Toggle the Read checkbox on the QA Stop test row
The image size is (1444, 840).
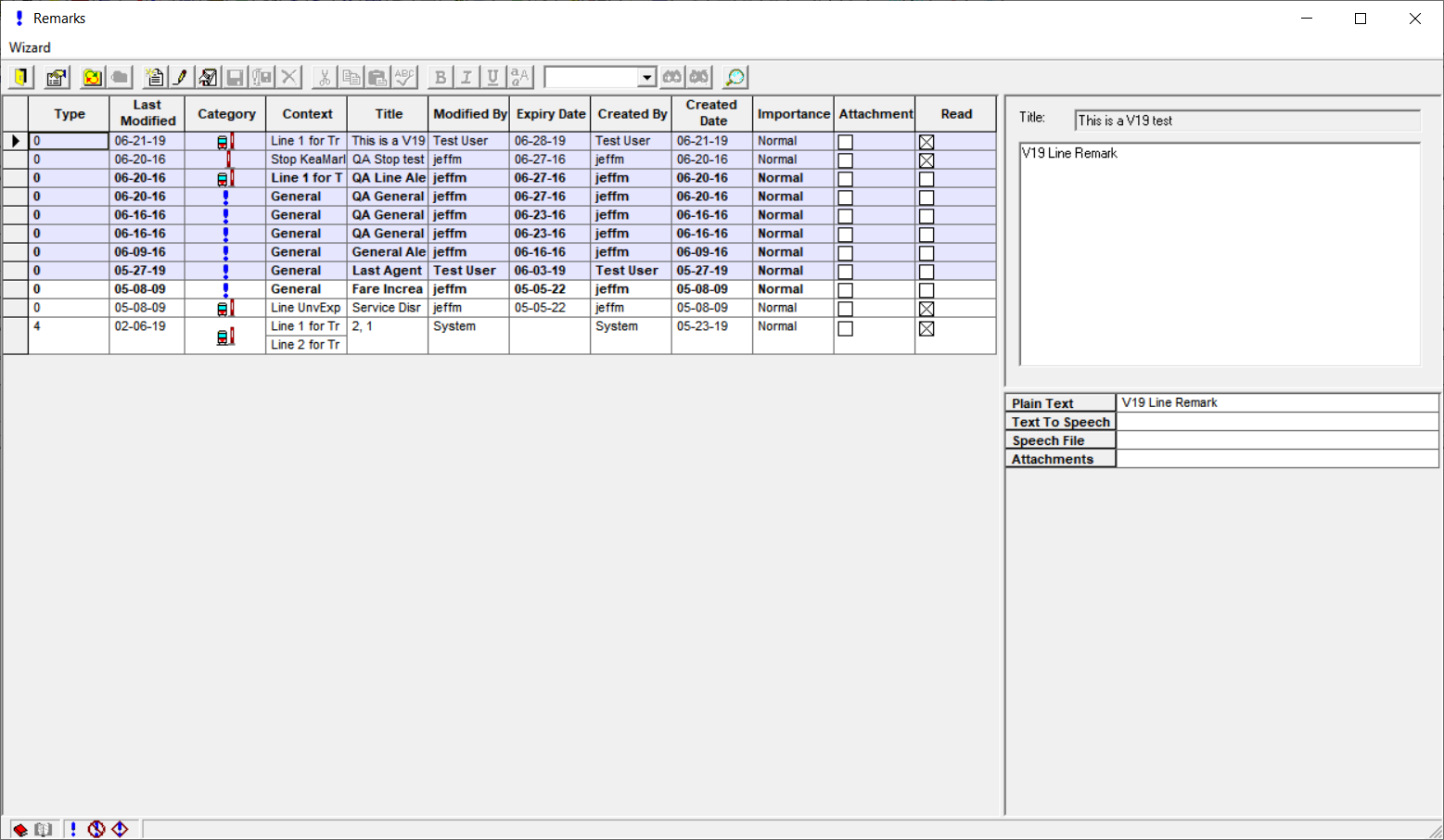tap(926, 159)
